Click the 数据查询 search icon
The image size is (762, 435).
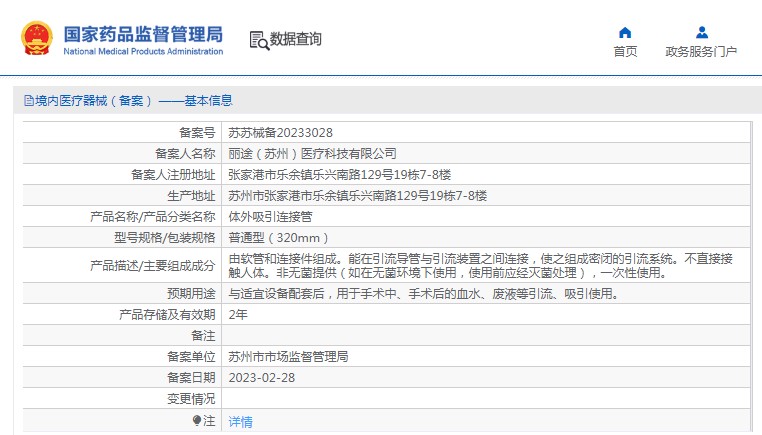pyautogui.click(x=259, y=40)
